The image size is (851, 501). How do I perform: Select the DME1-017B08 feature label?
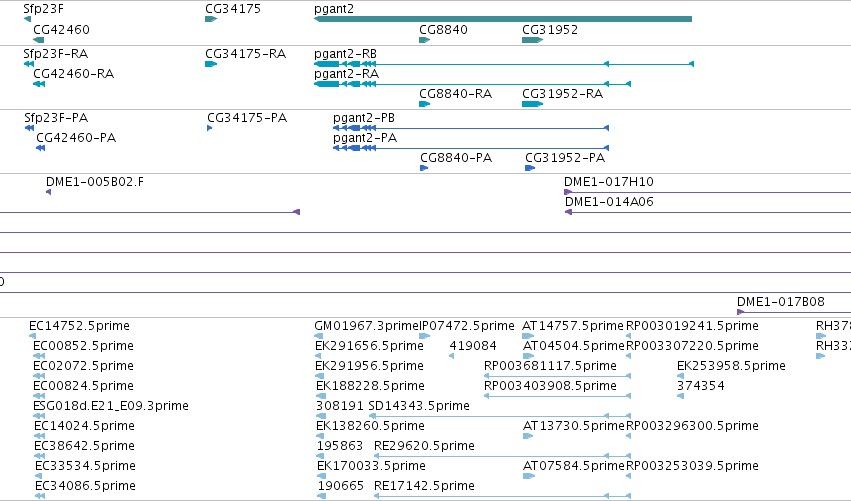pos(780,302)
